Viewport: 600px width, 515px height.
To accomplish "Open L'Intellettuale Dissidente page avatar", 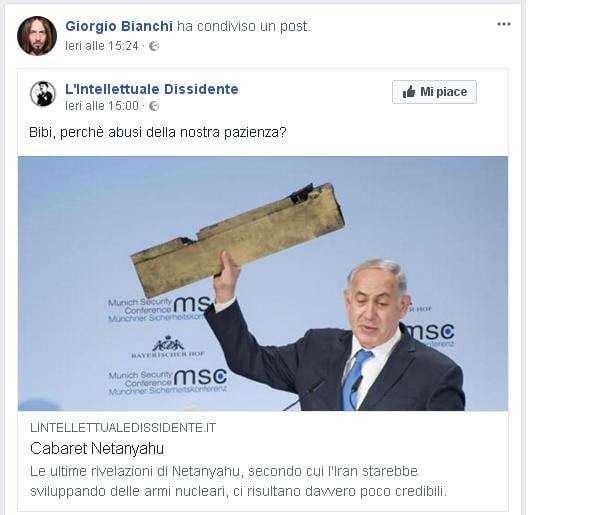I will pyautogui.click(x=43, y=94).
